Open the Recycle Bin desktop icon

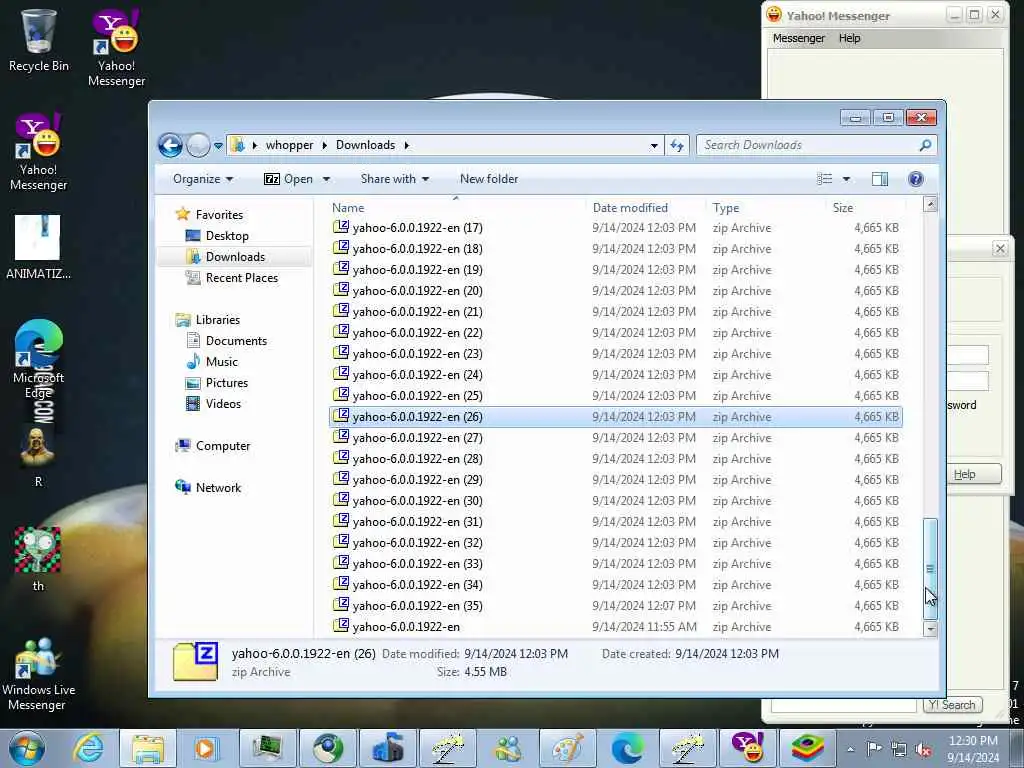(x=38, y=39)
